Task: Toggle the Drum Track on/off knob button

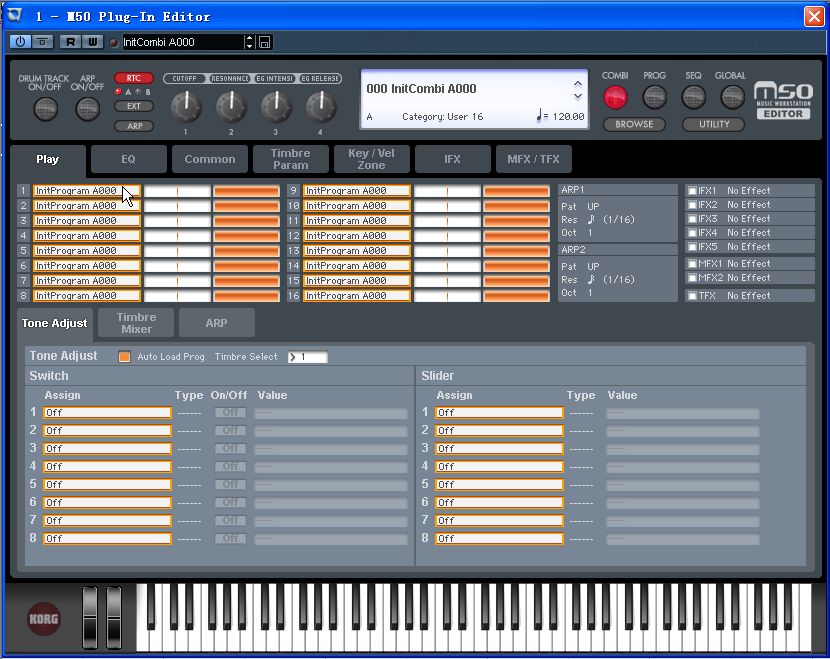Action: point(46,109)
